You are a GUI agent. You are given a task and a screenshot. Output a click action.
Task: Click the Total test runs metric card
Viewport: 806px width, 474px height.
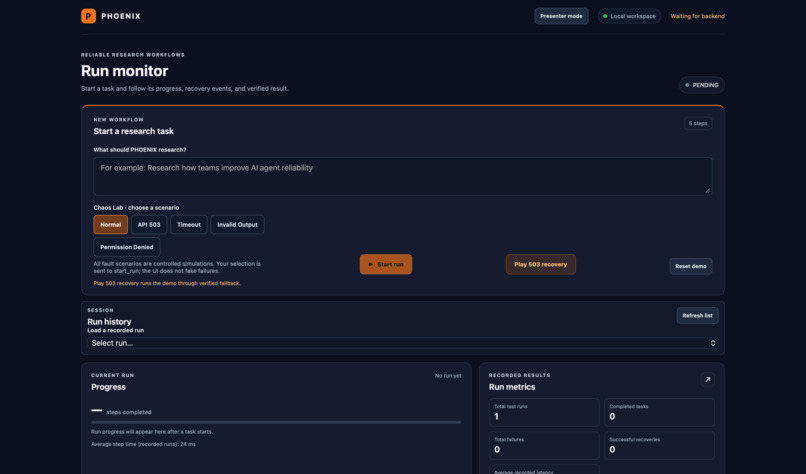click(544, 412)
